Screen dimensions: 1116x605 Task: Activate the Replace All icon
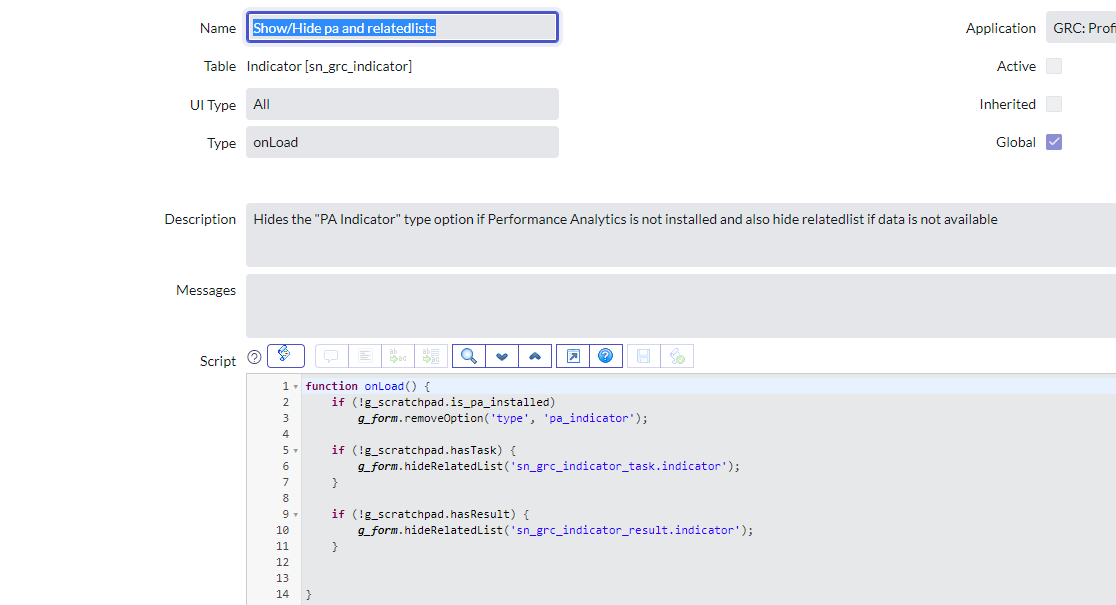point(432,355)
